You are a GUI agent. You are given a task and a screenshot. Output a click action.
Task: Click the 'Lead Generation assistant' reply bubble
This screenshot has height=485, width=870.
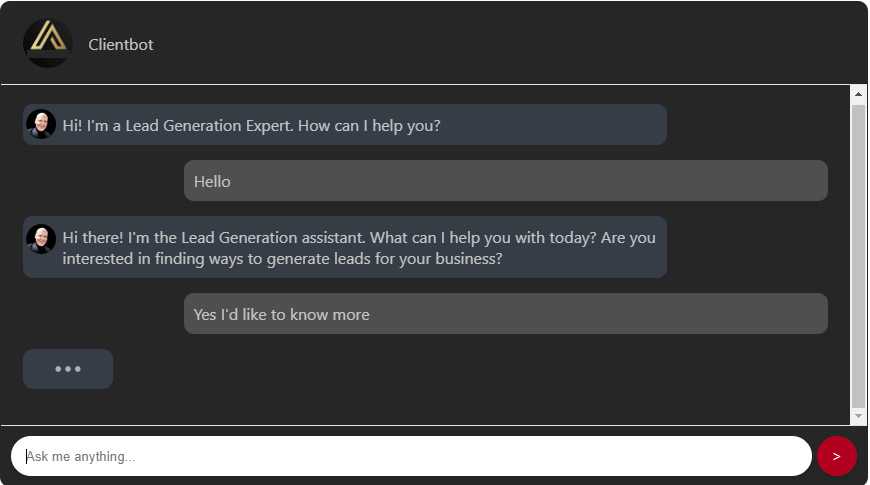pyautogui.click(x=345, y=247)
